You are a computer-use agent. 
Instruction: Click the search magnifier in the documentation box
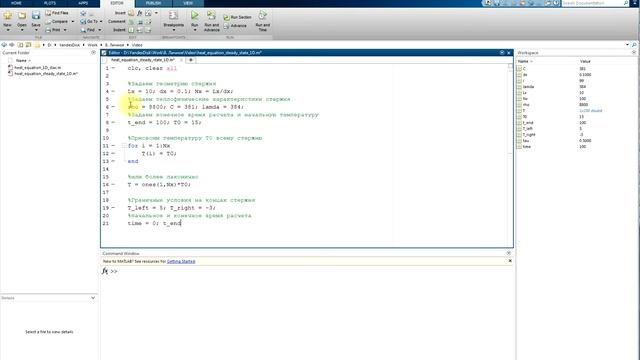click(x=626, y=3)
